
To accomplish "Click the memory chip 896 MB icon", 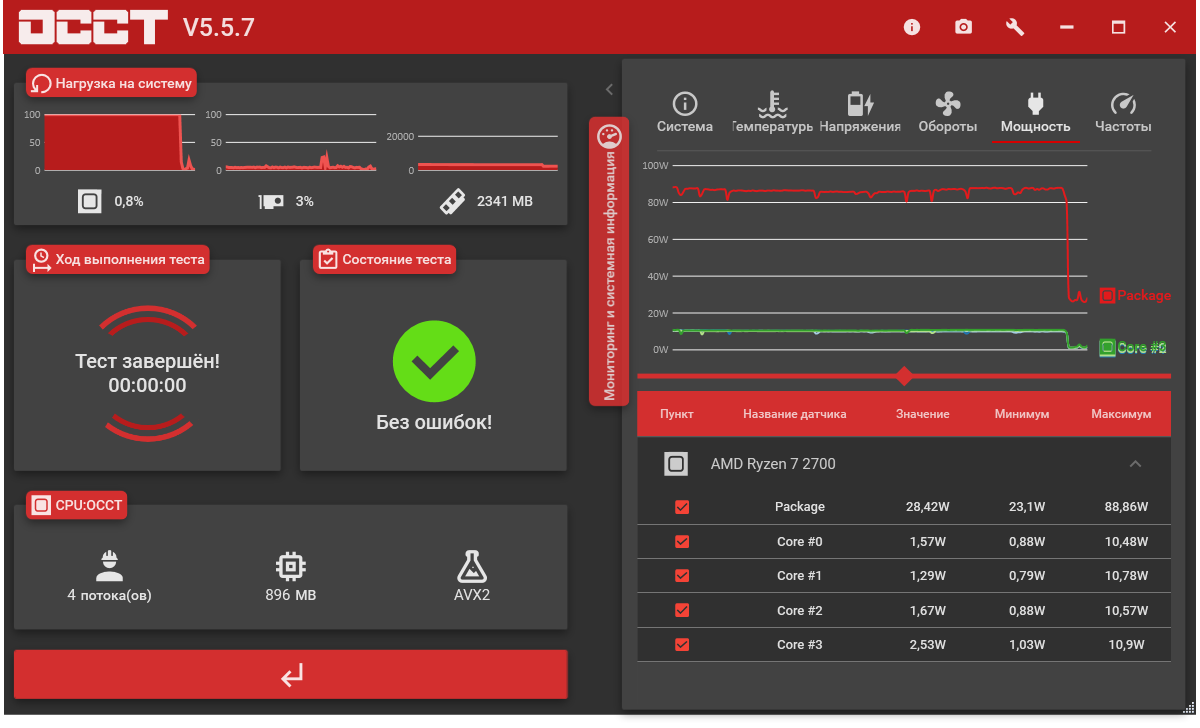I will coord(290,566).
